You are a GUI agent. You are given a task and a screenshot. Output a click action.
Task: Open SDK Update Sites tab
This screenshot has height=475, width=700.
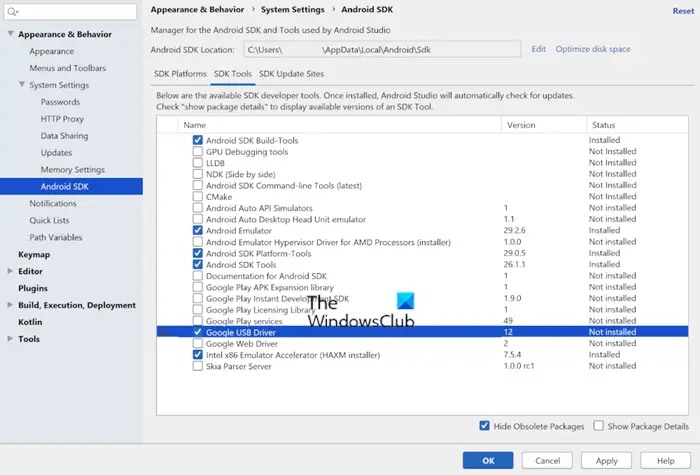(292, 74)
